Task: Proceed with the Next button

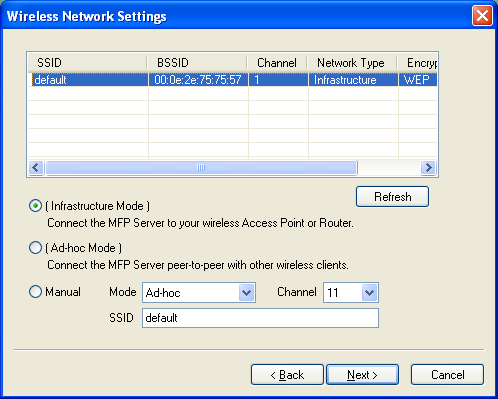Action: pos(362,375)
